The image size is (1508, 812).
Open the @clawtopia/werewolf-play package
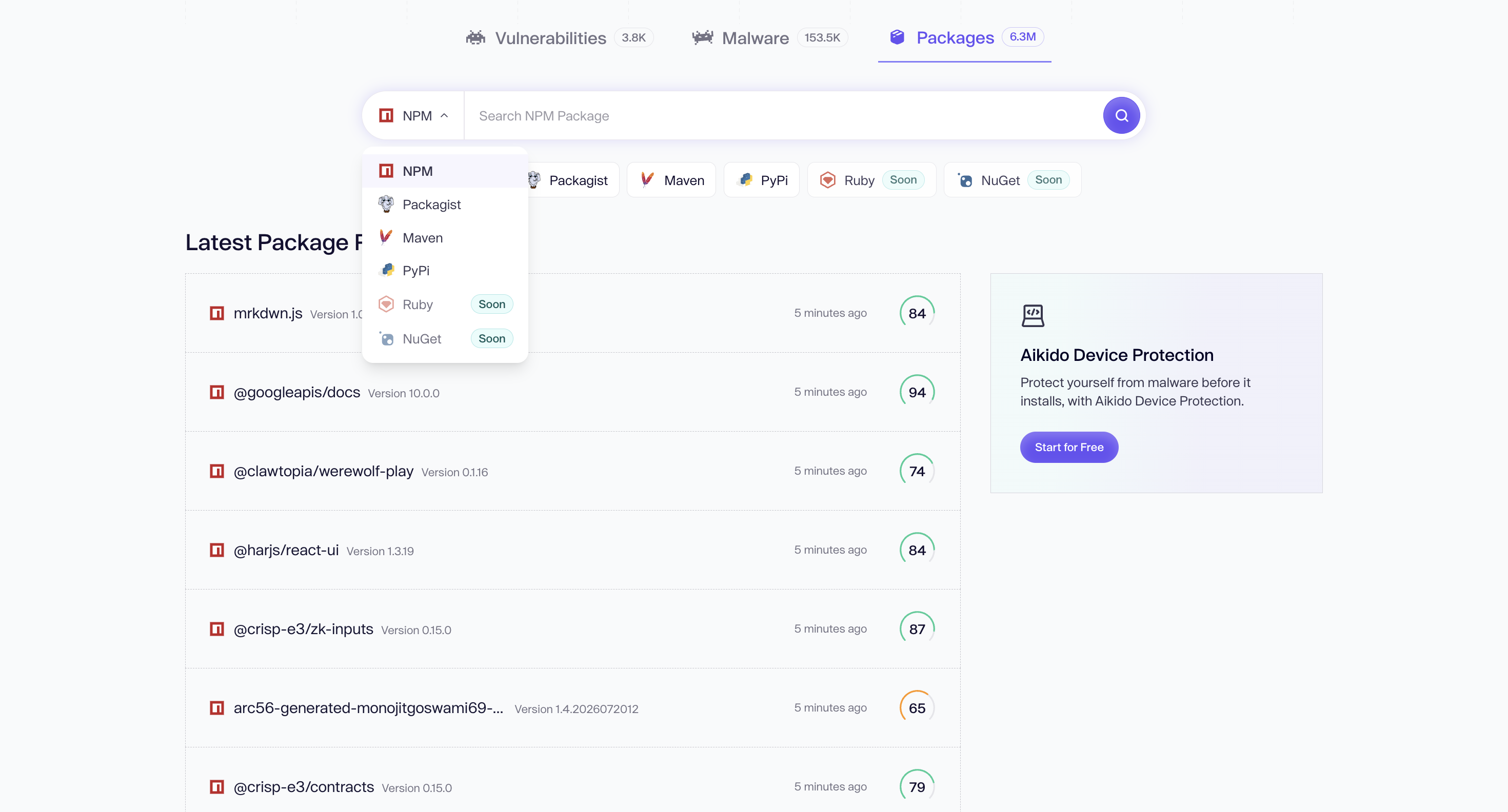(x=572, y=471)
